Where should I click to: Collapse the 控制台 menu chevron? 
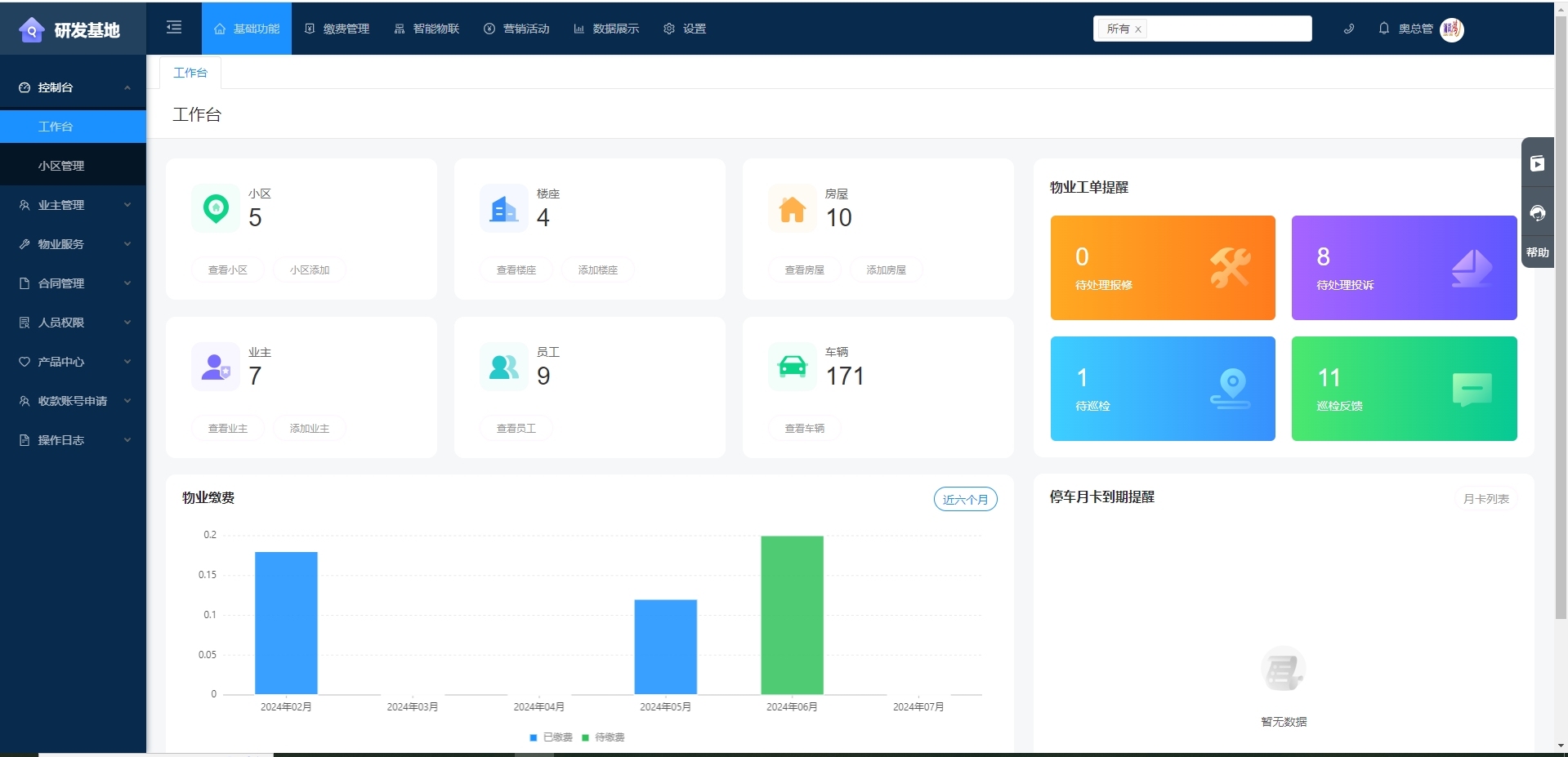(127, 87)
